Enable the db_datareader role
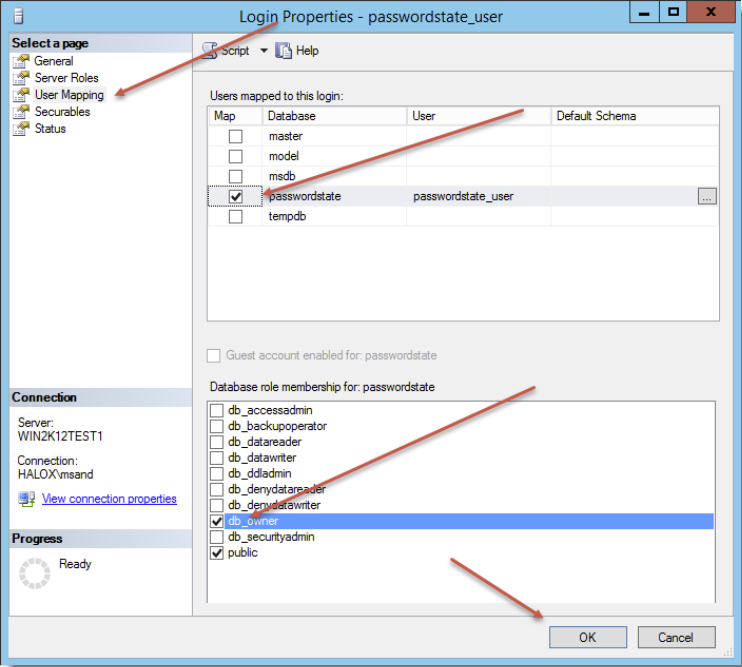 click(x=217, y=442)
